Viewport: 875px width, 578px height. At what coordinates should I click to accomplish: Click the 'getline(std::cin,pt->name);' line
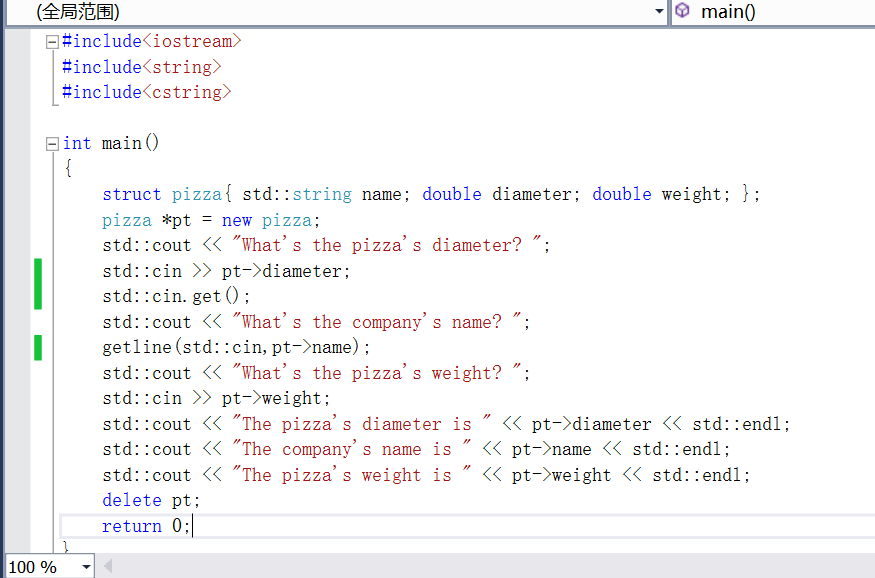pyautogui.click(x=236, y=348)
